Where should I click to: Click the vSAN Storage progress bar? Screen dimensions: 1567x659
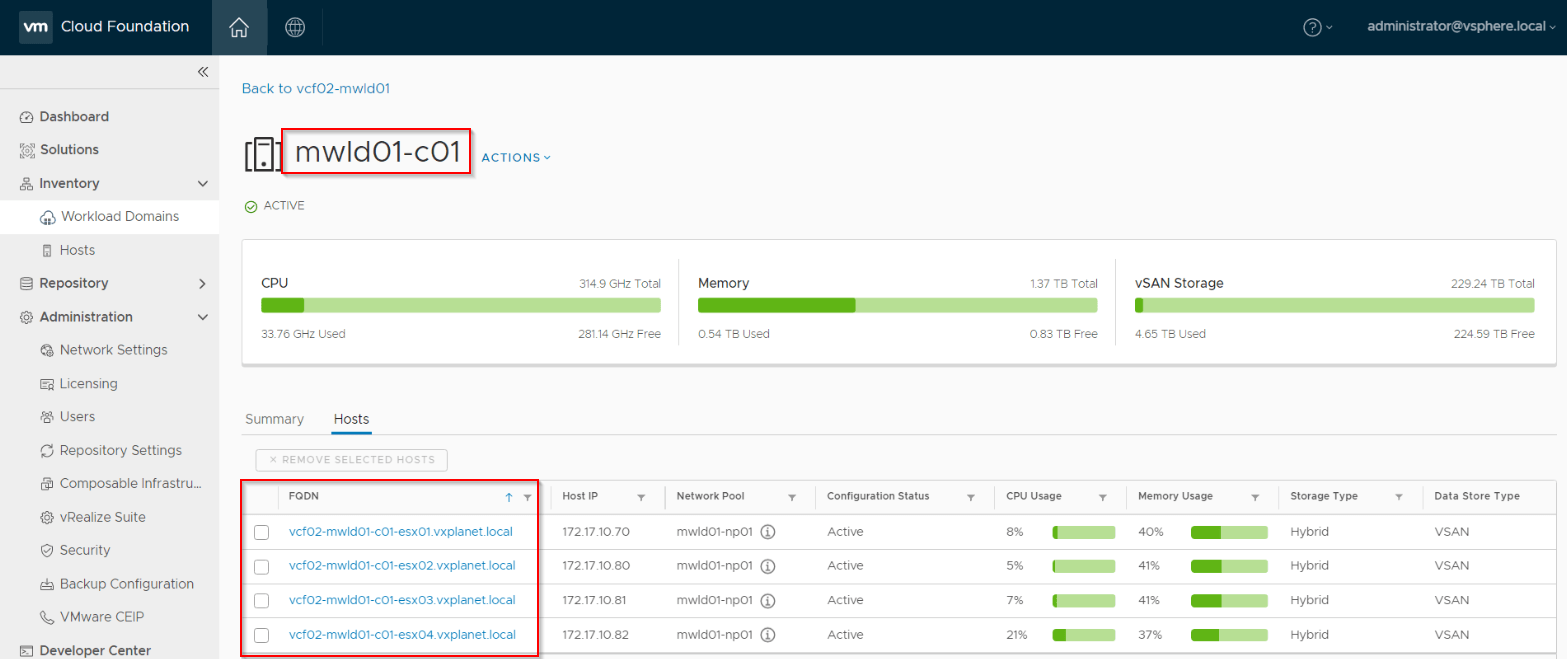(1335, 305)
